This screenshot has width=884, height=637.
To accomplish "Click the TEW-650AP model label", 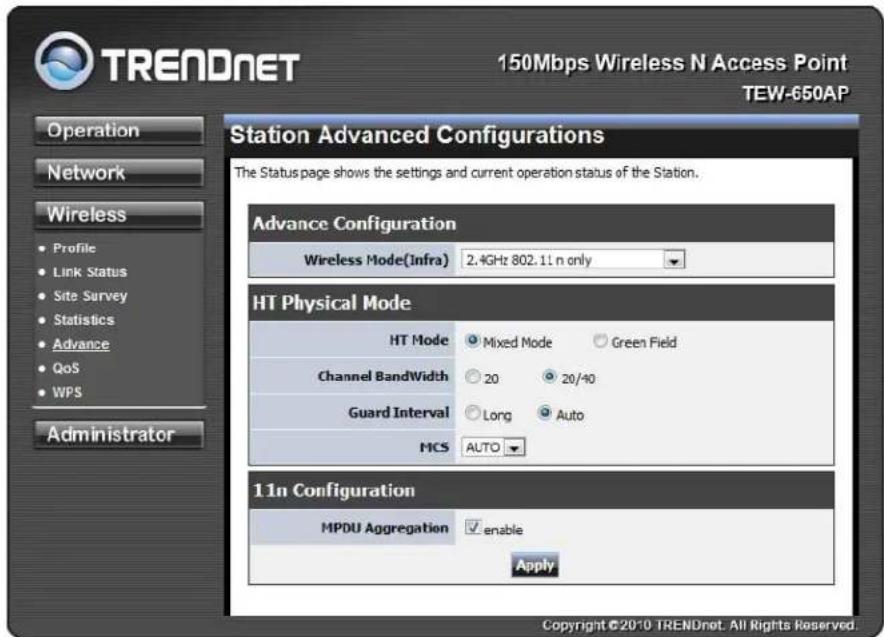I will (795, 93).
